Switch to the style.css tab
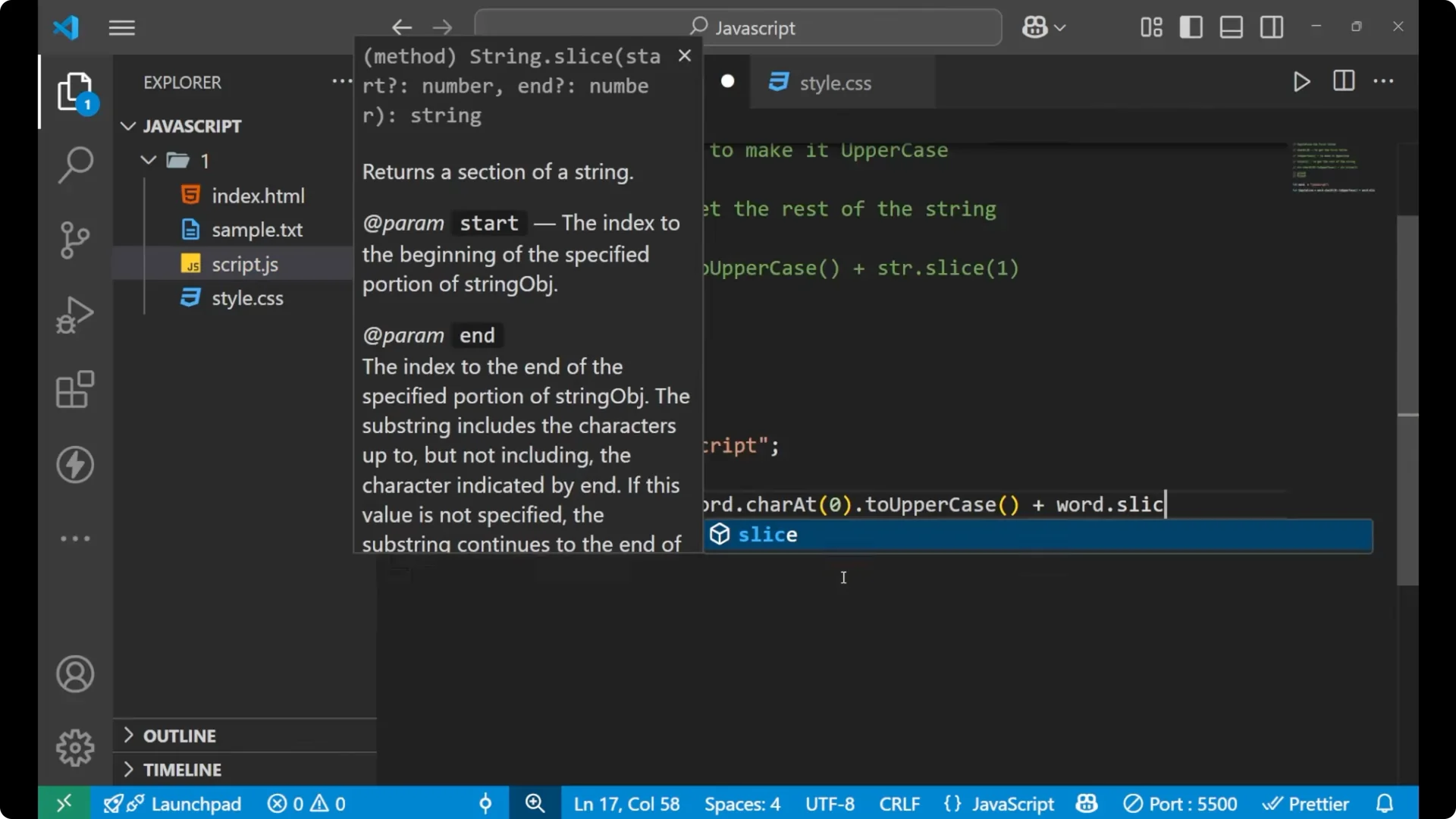Image resolution: width=1456 pixels, height=819 pixels. pos(836,83)
